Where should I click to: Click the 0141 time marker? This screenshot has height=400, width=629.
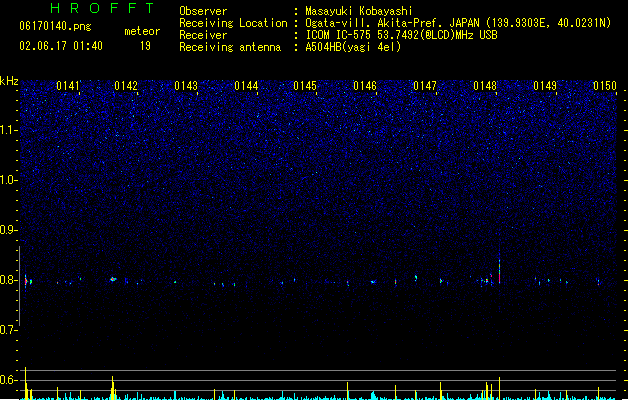tap(68, 86)
